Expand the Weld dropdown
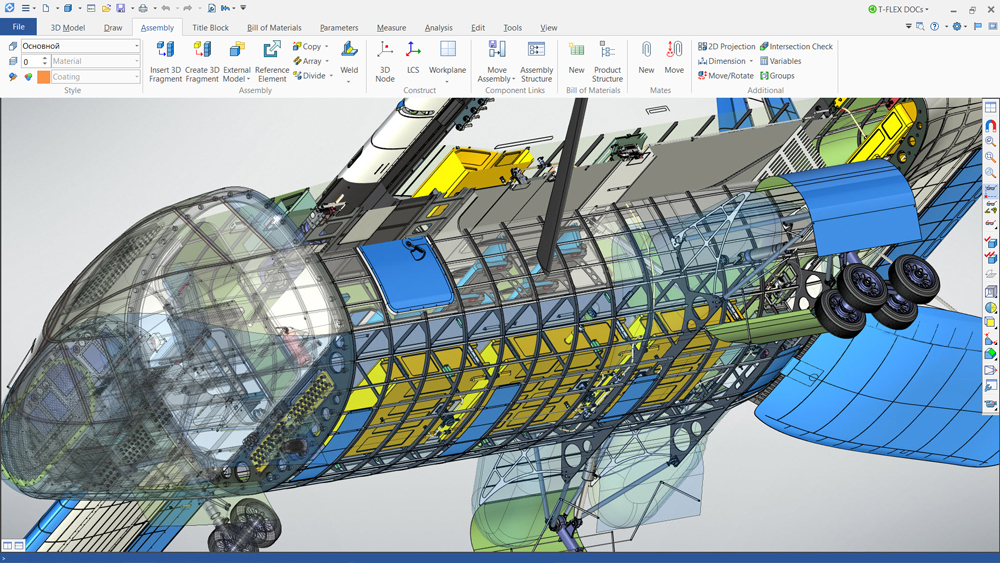 tap(349, 82)
